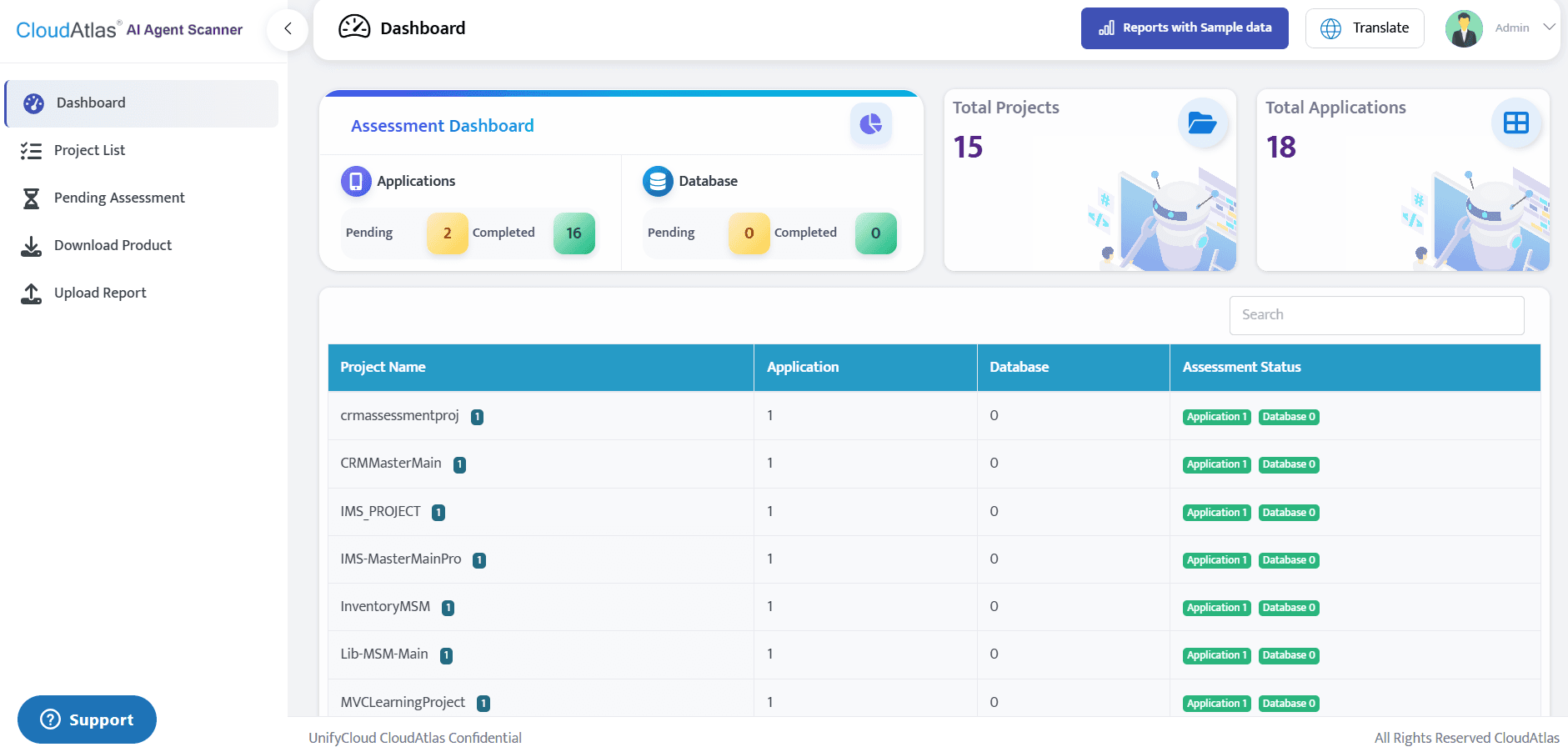Click the Database Completed count 0
1568x752 pixels.
click(x=876, y=233)
